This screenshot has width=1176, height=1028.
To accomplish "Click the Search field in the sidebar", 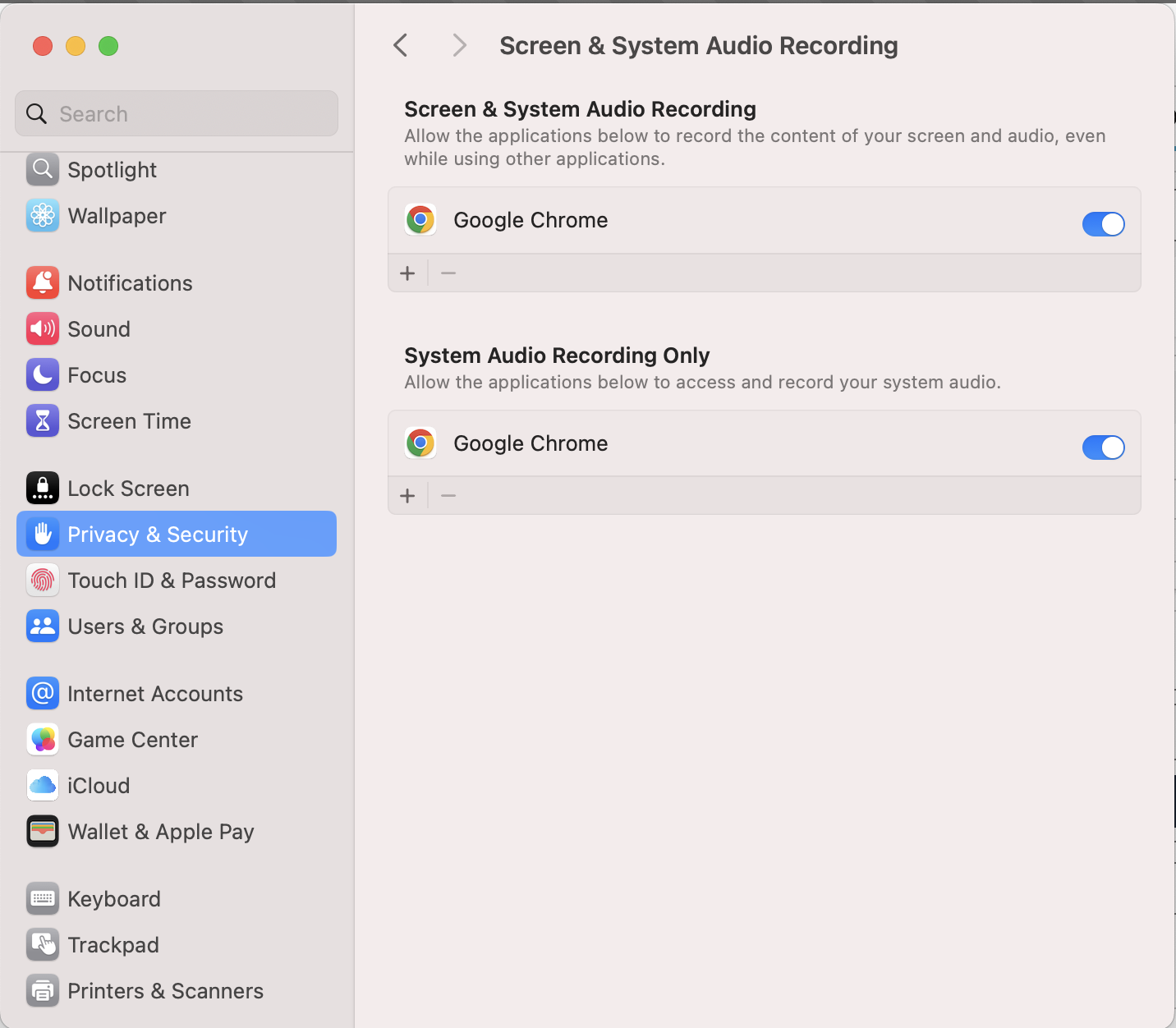I will pos(177,113).
